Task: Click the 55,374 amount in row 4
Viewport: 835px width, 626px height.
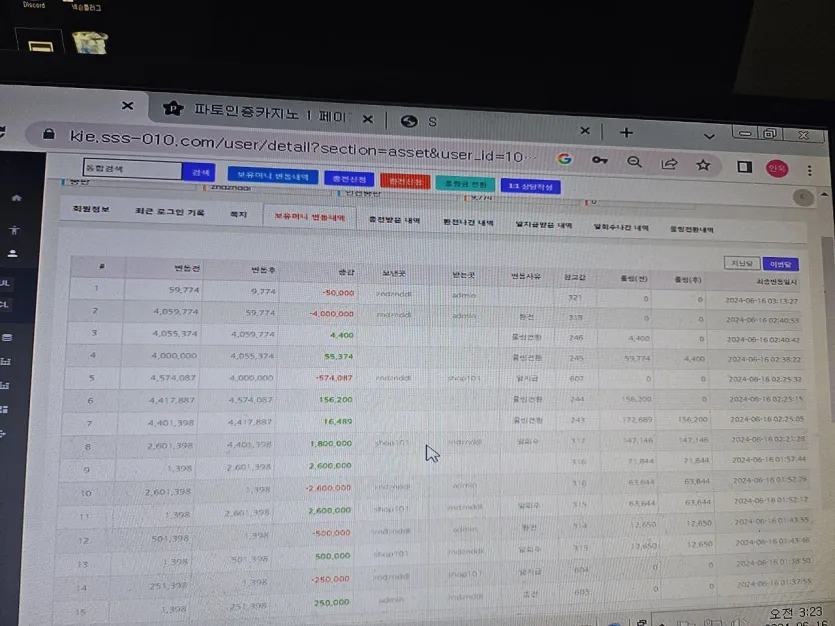Action: tap(339, 356)
